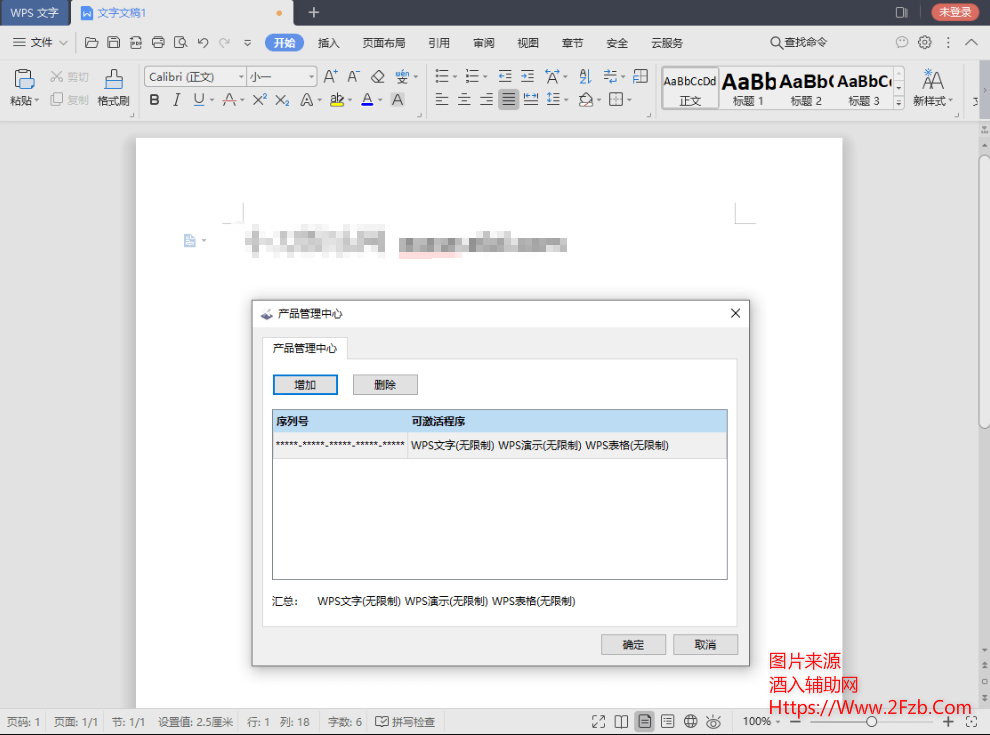990x735 pixels.
Task: Switch to the 审阅 ribbon tab
Action: (x=484, y=43)
